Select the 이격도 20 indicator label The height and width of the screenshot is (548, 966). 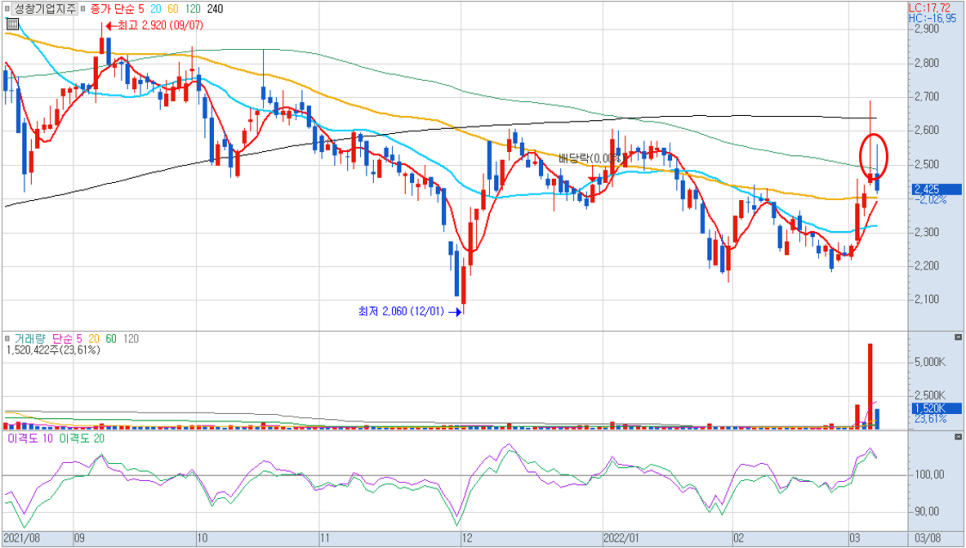82,439
